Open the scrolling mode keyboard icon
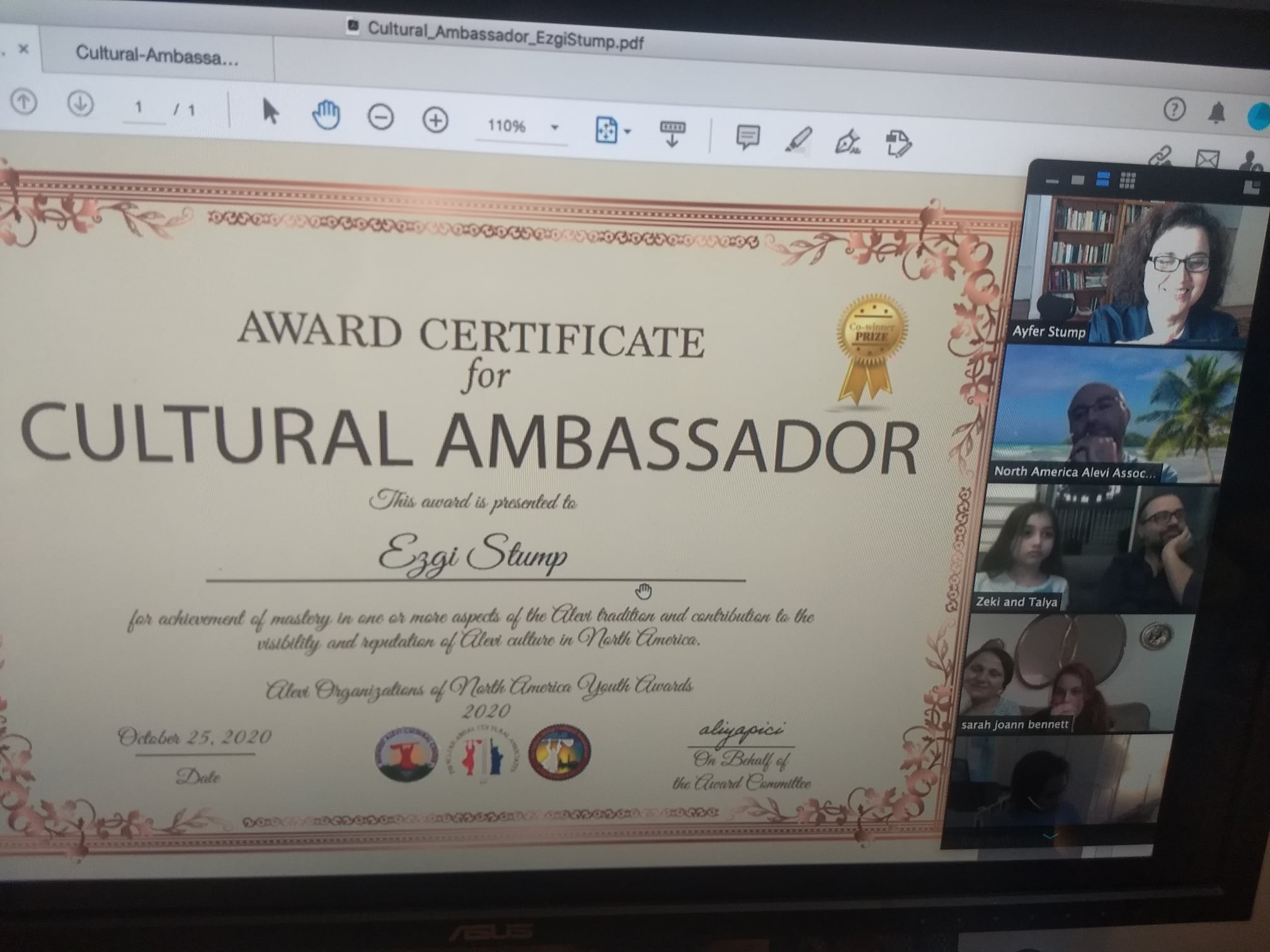This screenshot has height=952, width=1270. 672,133
